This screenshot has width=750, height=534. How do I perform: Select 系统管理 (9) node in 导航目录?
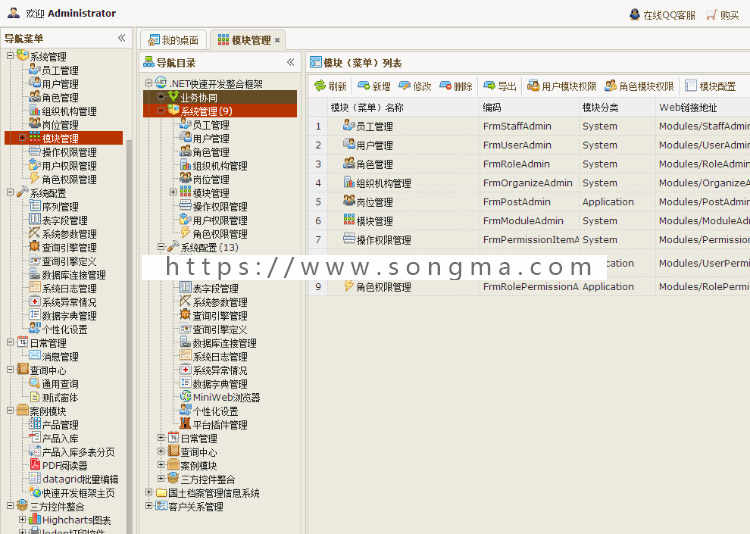[220, 111]
